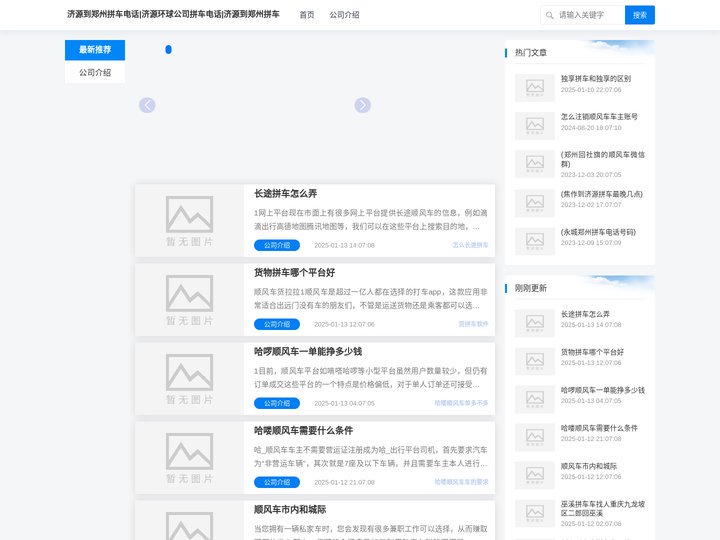Open article title 哈喽顺风车需要什么条件 in main list
The image size is (720, 540).
point(304,430)
